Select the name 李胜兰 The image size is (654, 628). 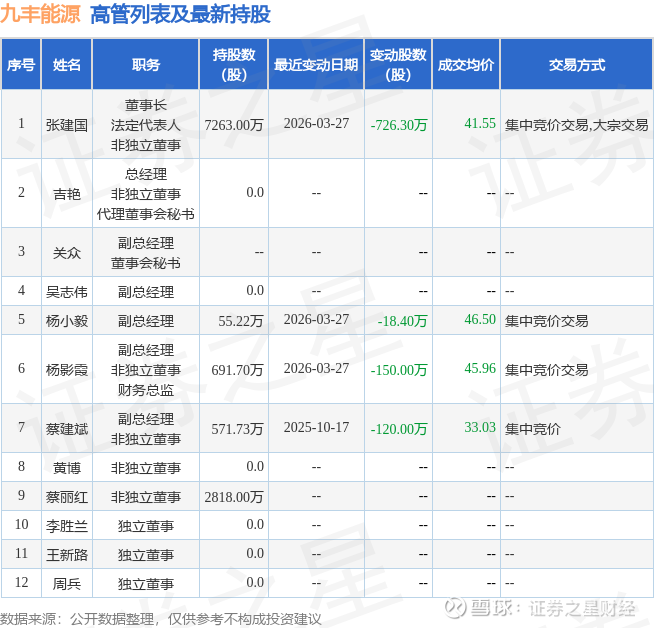pyautogui.click(x=67, y=526)
